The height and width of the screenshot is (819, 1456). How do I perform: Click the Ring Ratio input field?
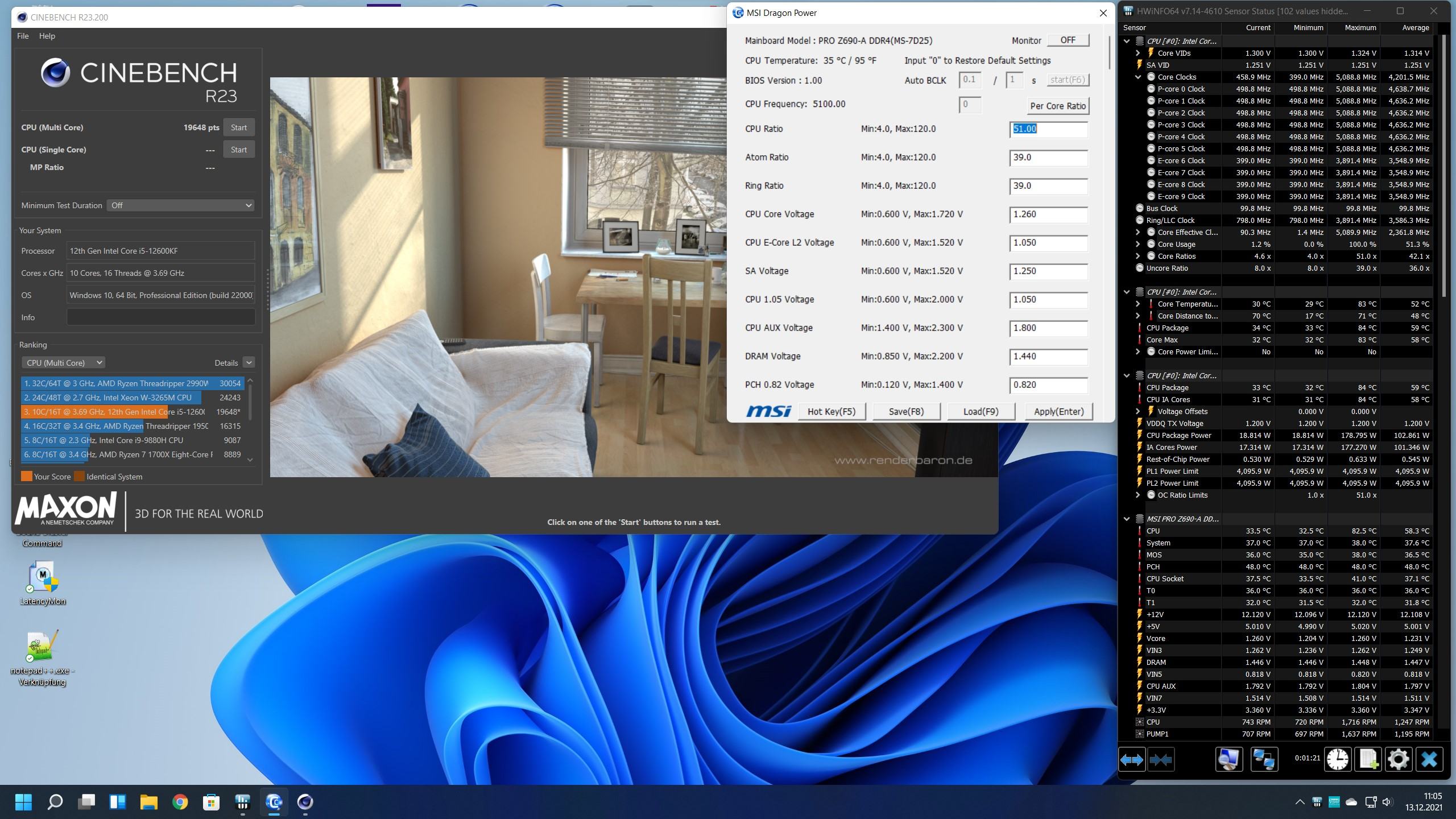[1049, 186]
